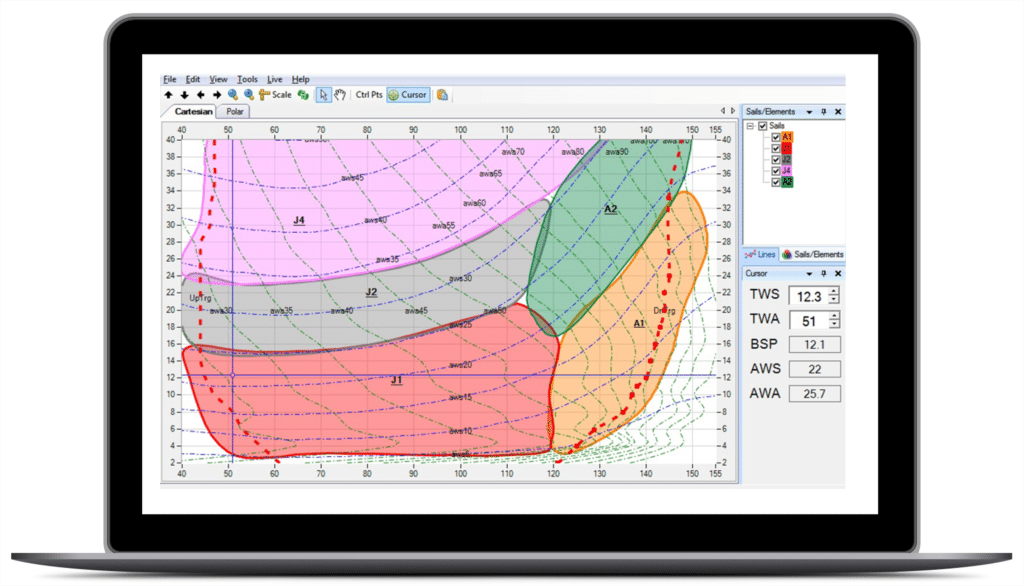Click the AWS value 22 field
The image size is (1024, 586).
click(814, 369)
